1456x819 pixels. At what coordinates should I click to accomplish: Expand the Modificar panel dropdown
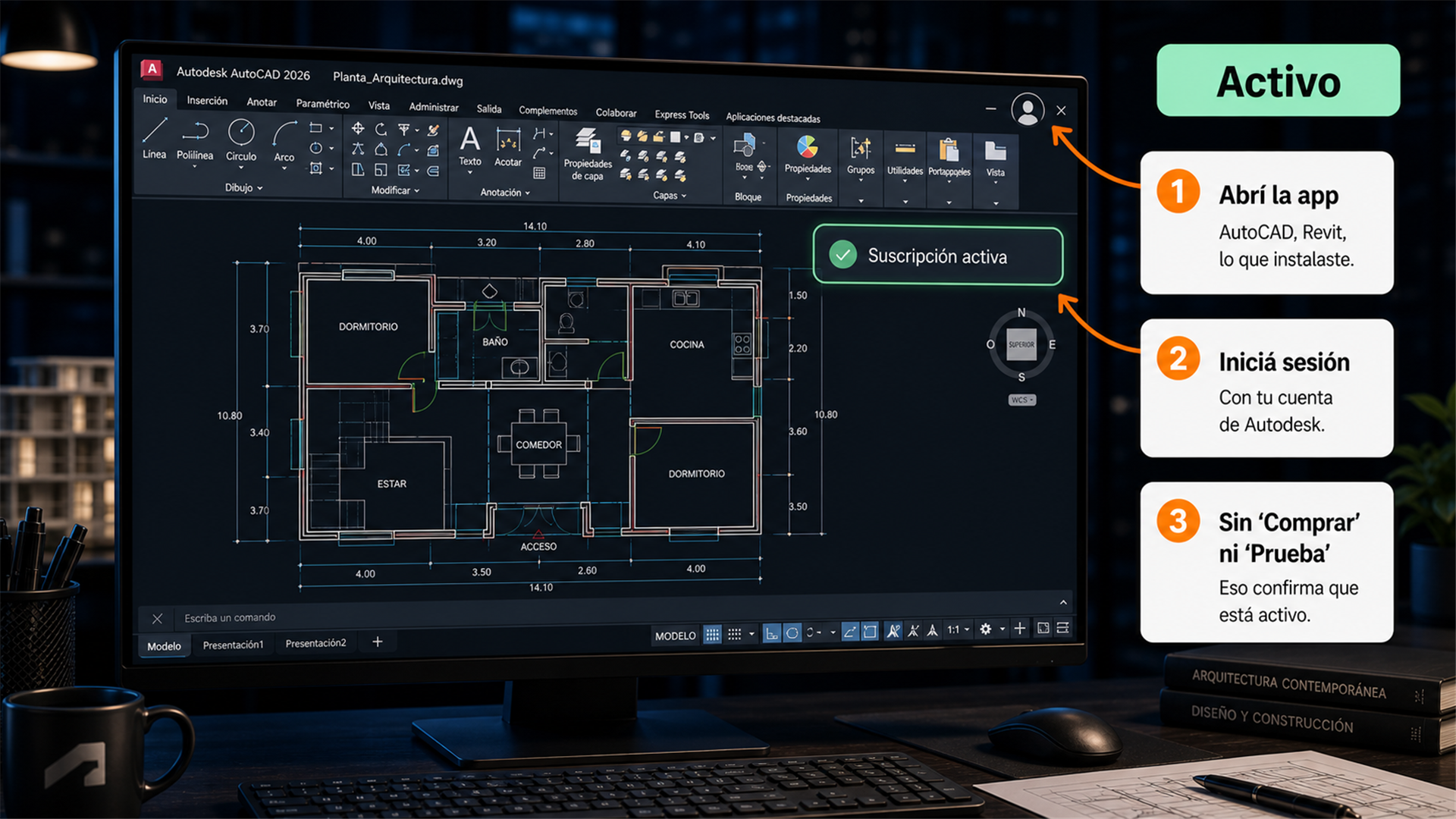[395, 190]
